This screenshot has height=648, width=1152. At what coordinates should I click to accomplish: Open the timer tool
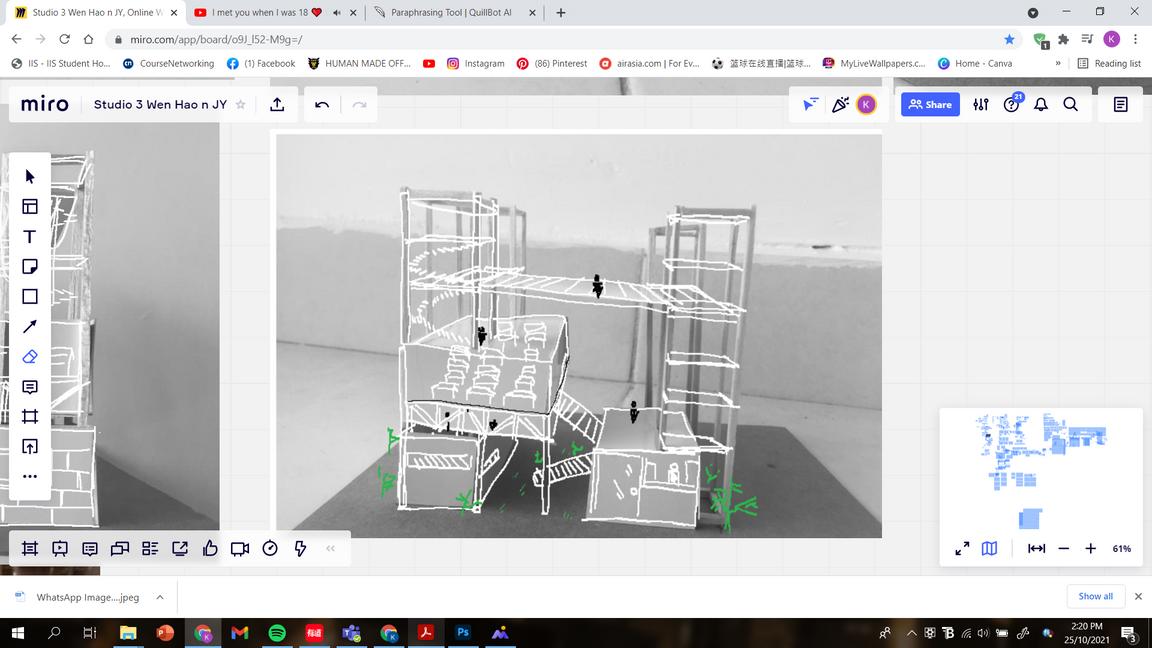click(270, 549)
